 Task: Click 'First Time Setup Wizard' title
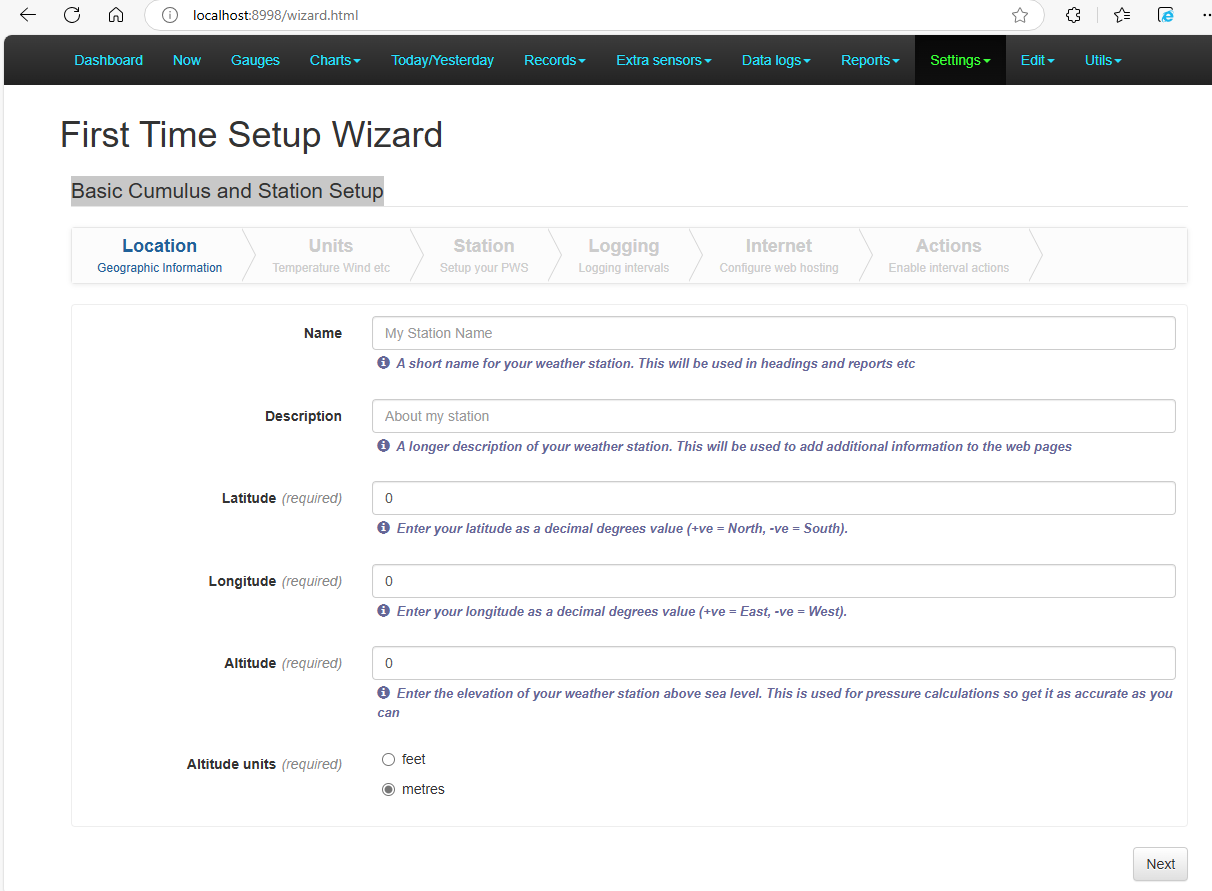(251, 134)
